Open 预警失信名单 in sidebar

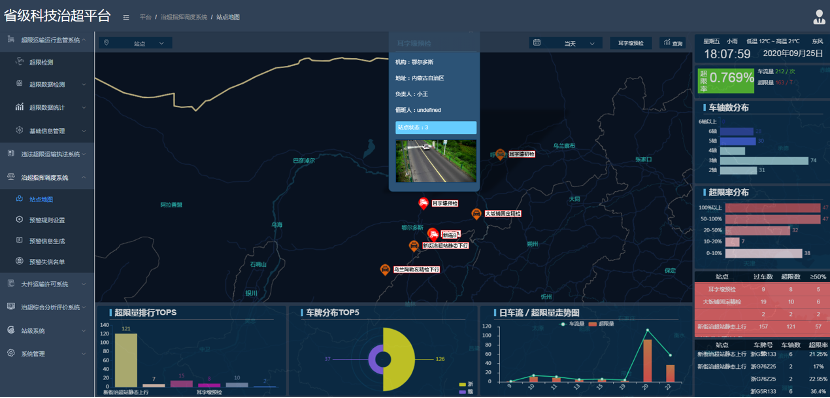pyautogui.click(x=47, y=261)
